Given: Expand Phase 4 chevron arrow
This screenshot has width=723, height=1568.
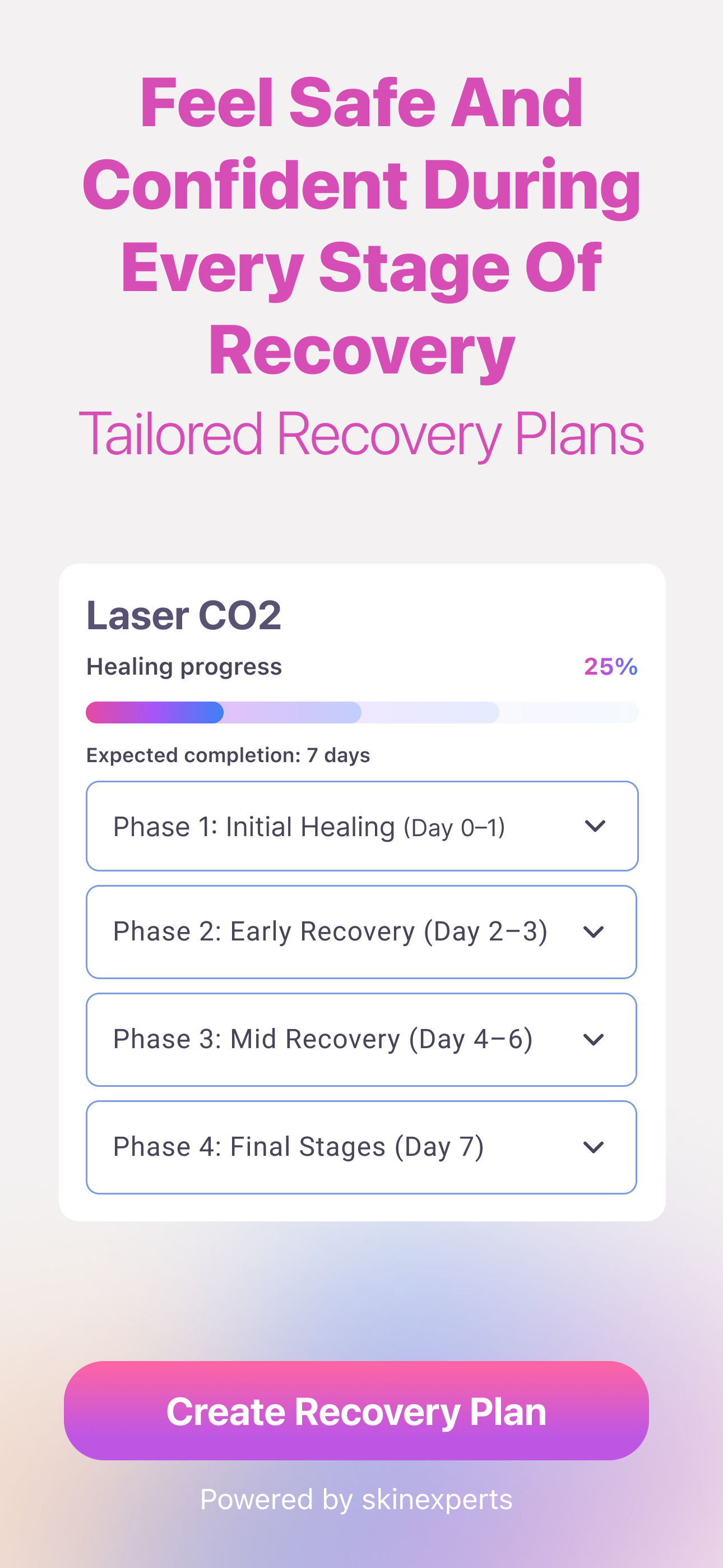Looking at the screenshot, I should (594, 1147).
